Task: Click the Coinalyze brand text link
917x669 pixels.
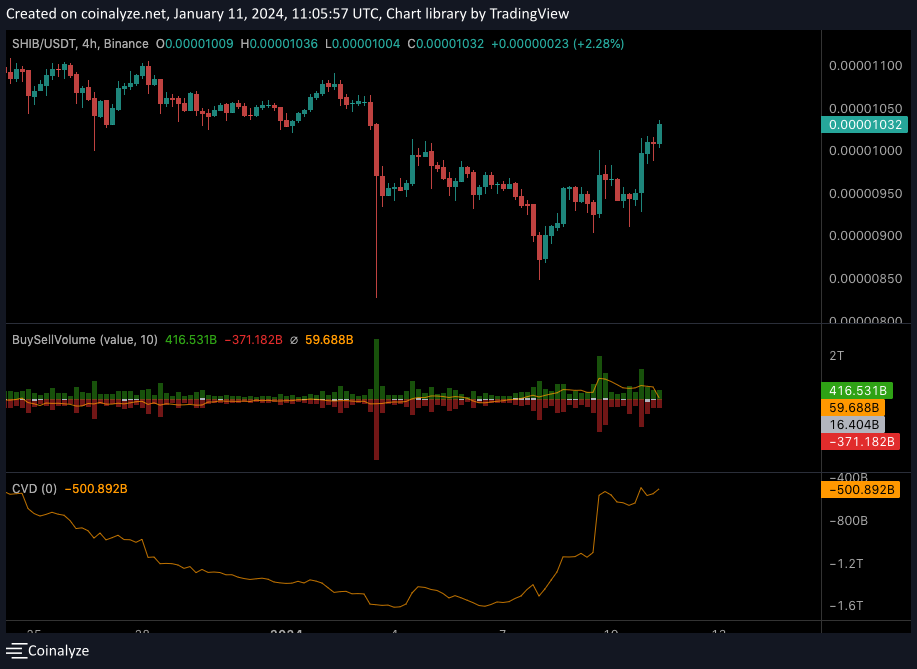Action: tap(58, 650)
